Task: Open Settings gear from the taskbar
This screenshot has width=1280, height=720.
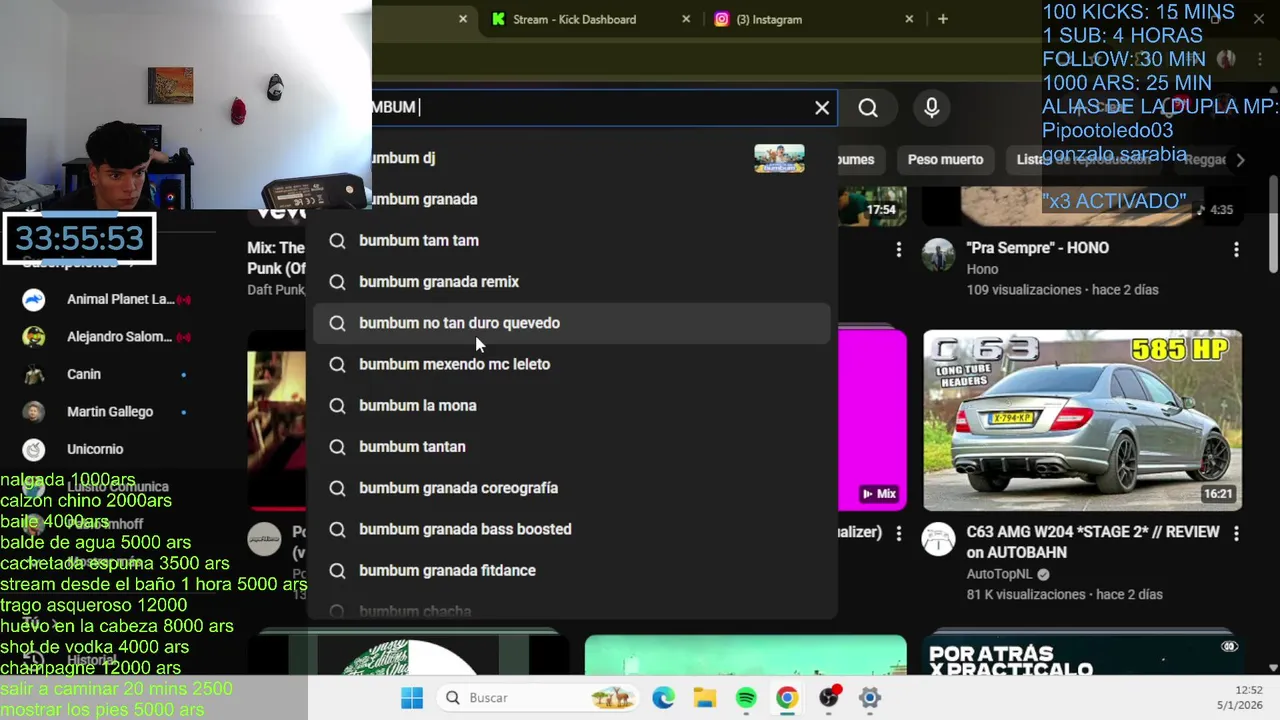Action: (x=870, y=698)
